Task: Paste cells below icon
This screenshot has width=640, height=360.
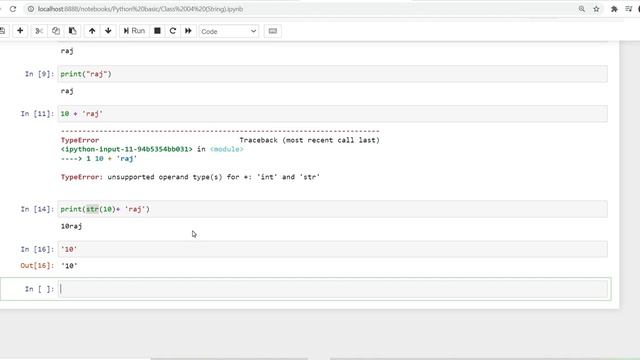Action: point(72,31)
